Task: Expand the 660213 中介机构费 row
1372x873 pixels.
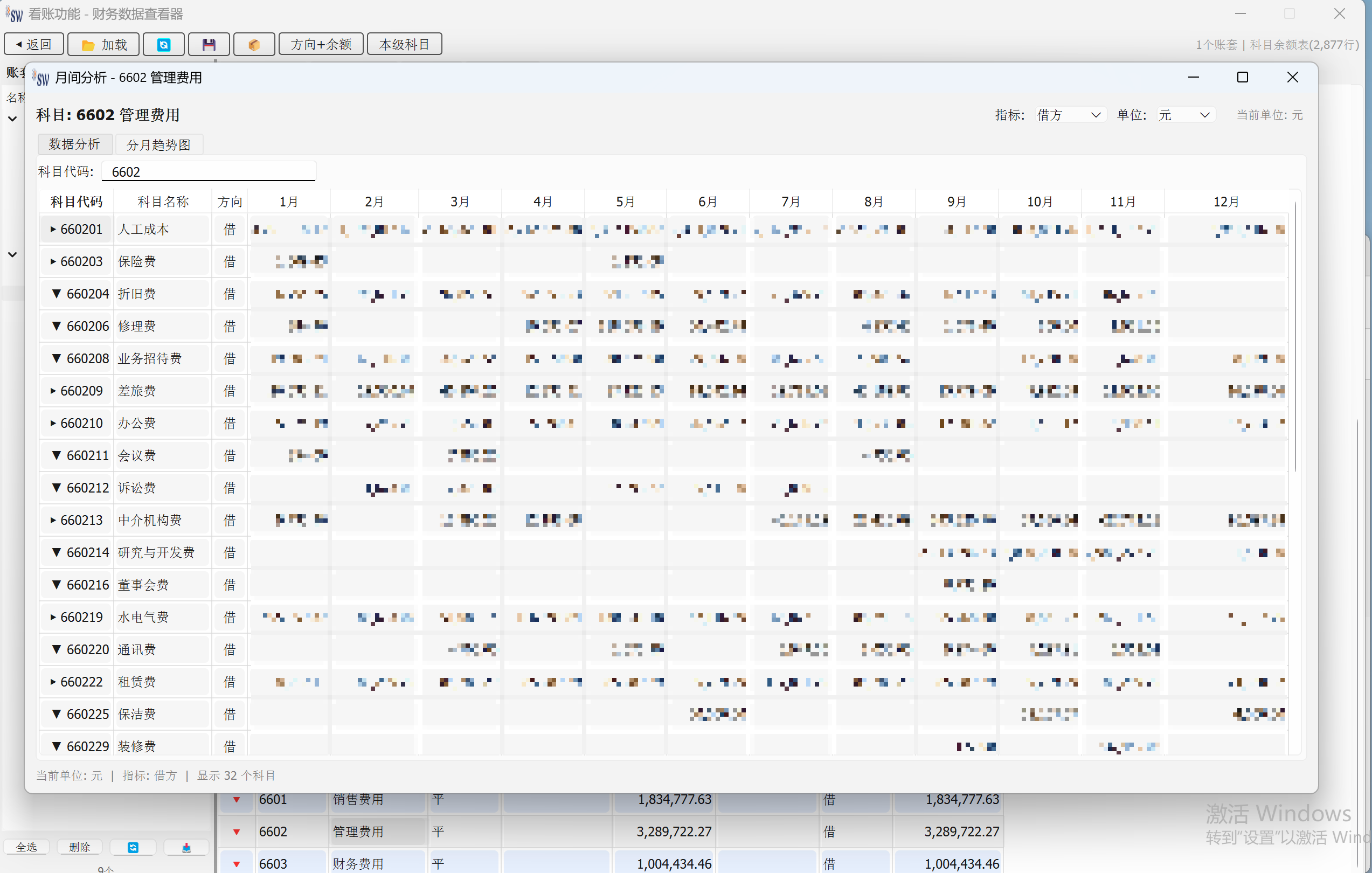Action: [x=53, y=520]
